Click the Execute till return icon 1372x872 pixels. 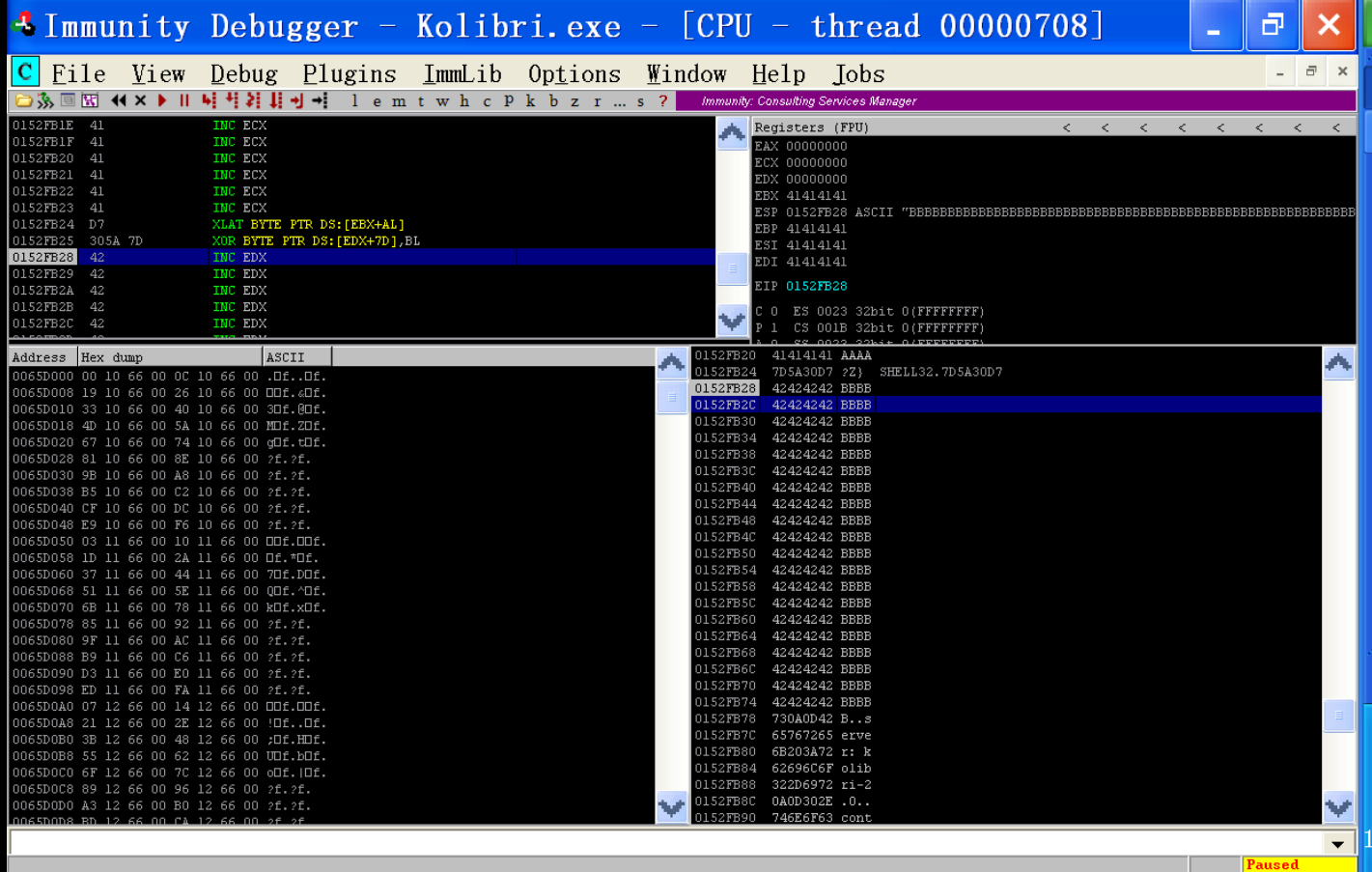point(297,100)
